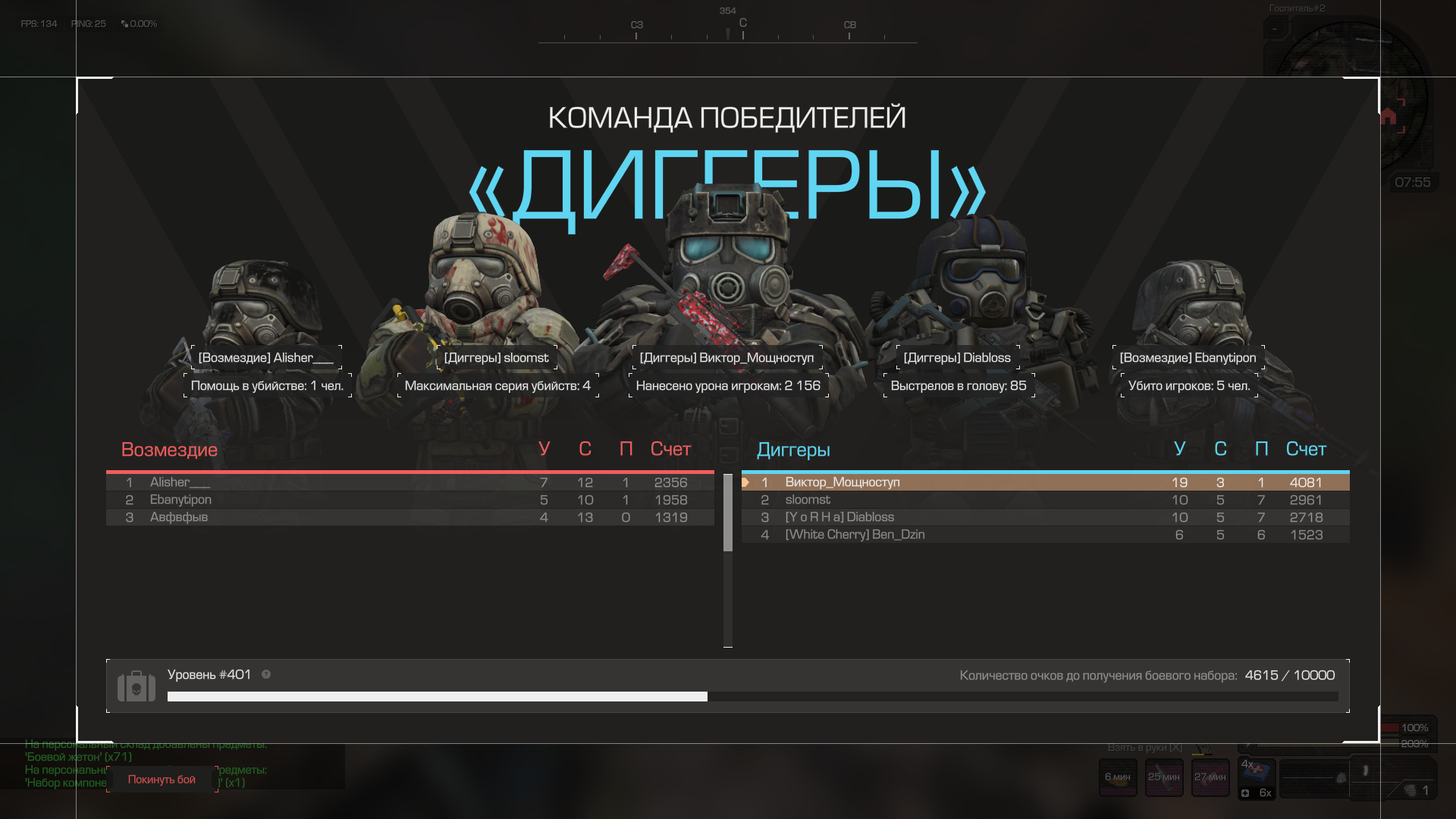Click the grenade count icon

tap(1410, 790)
